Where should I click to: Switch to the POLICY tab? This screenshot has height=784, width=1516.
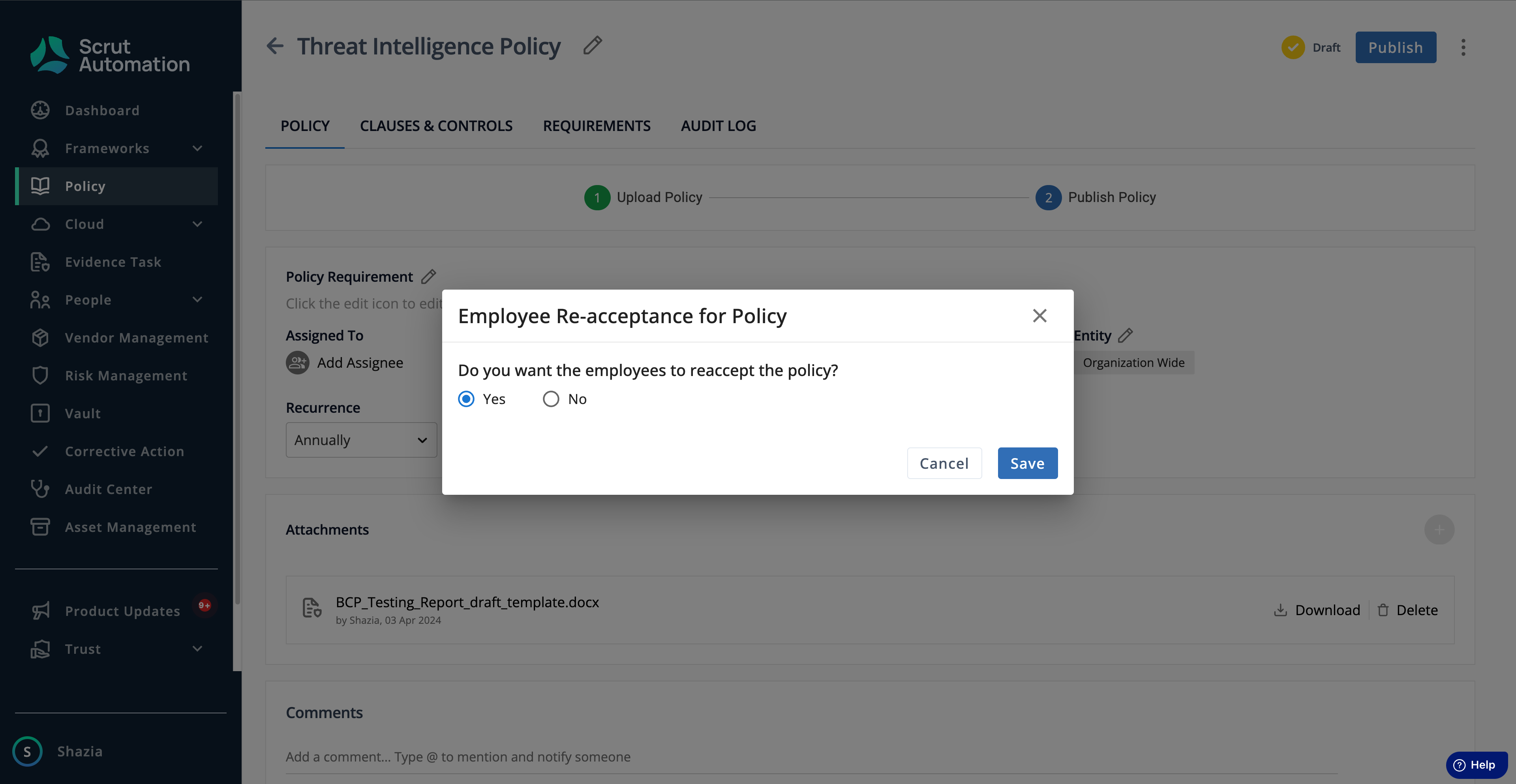click(x=305, y=126)
